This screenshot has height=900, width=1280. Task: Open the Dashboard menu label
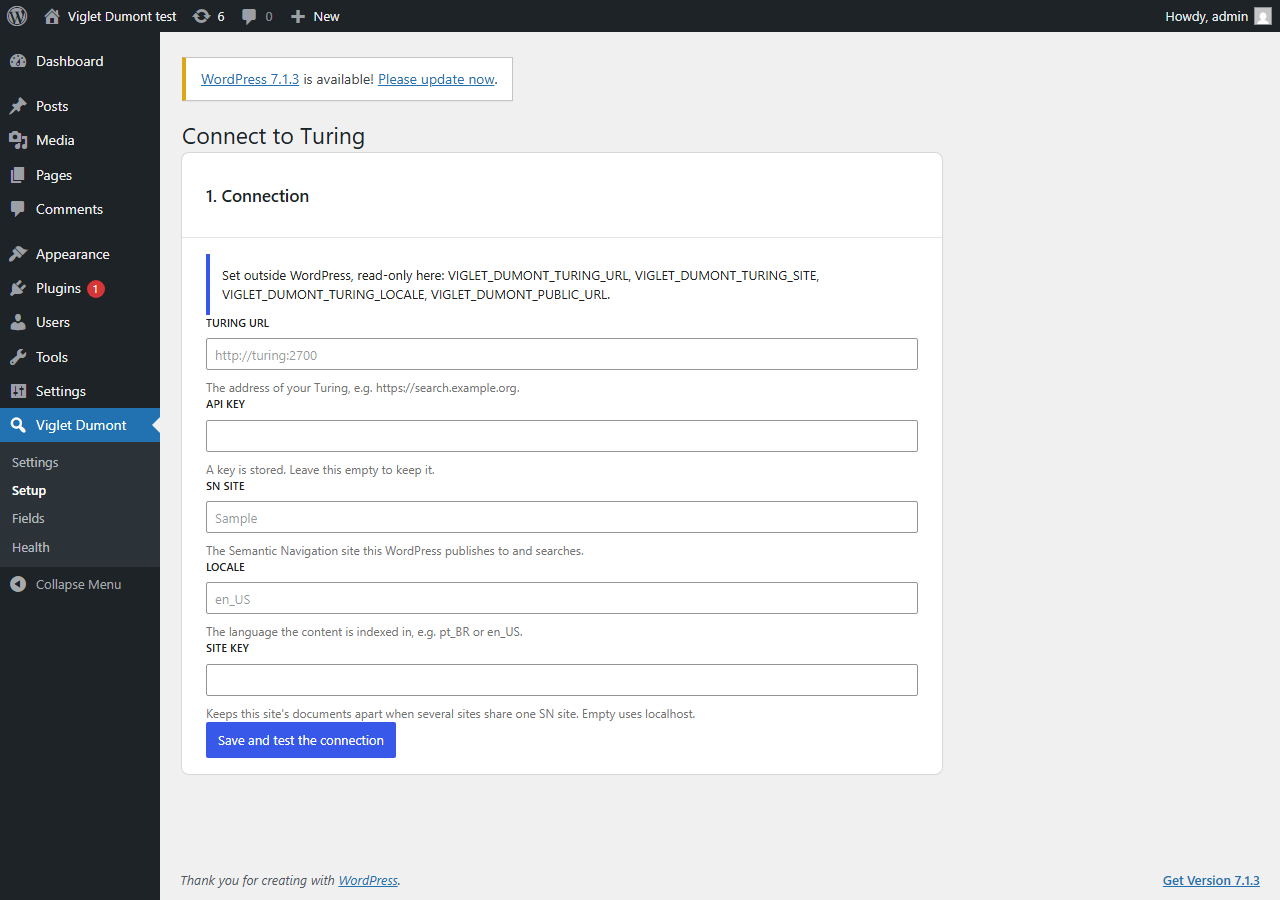[x=70, y=61]
